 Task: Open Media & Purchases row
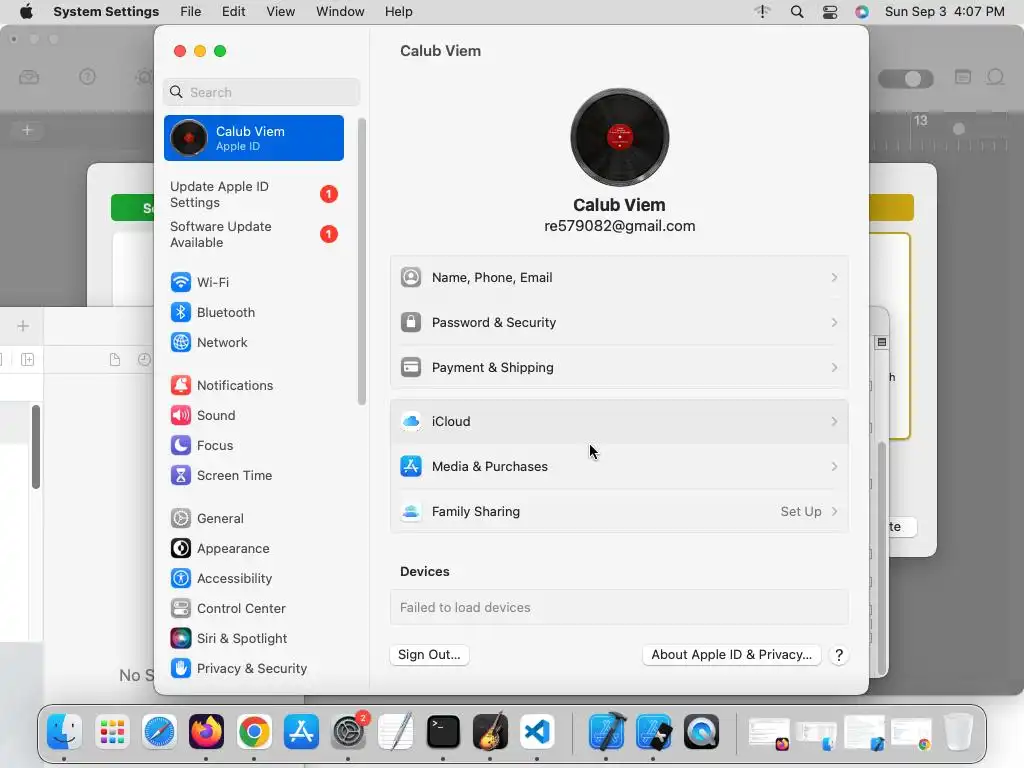tap(619, 467)
